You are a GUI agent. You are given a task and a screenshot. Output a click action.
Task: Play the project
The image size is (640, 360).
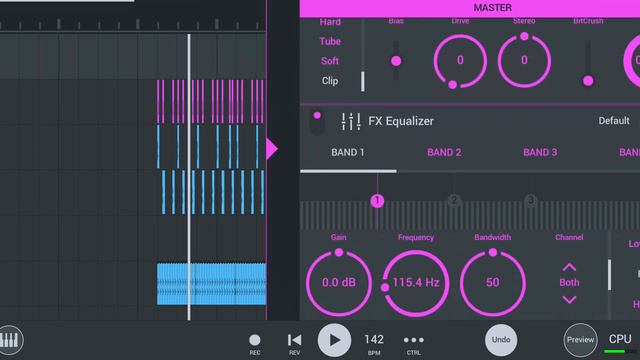(x=334, y=340)
